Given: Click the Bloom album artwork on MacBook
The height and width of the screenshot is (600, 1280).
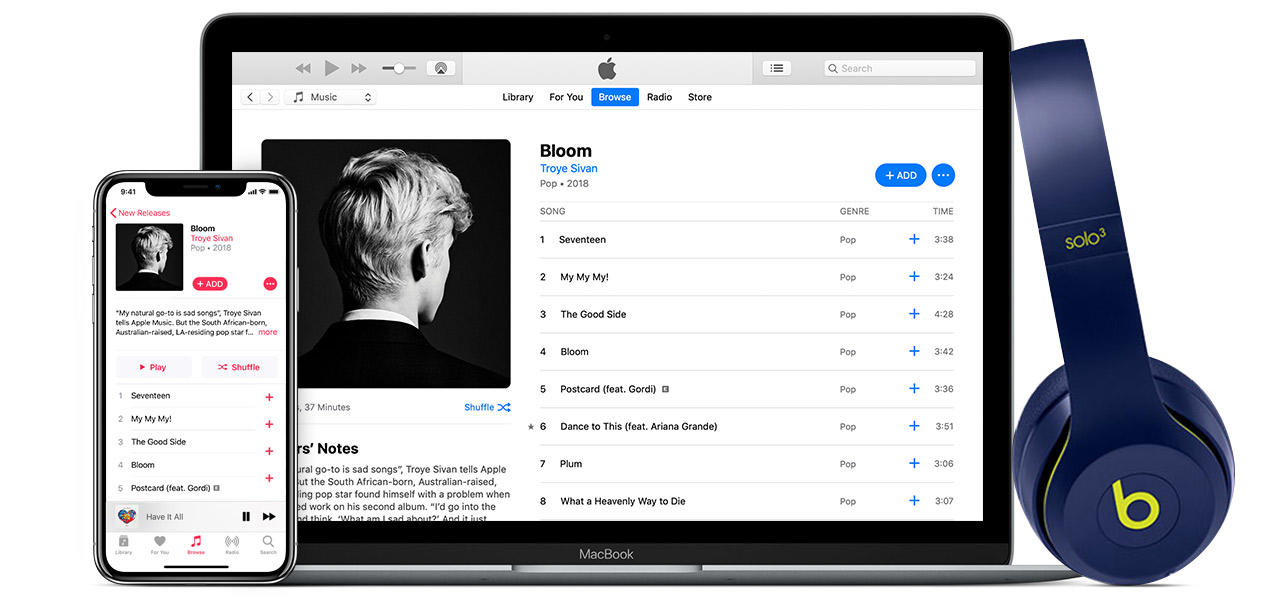Looking at the screenshot, I should coord(386,264).
